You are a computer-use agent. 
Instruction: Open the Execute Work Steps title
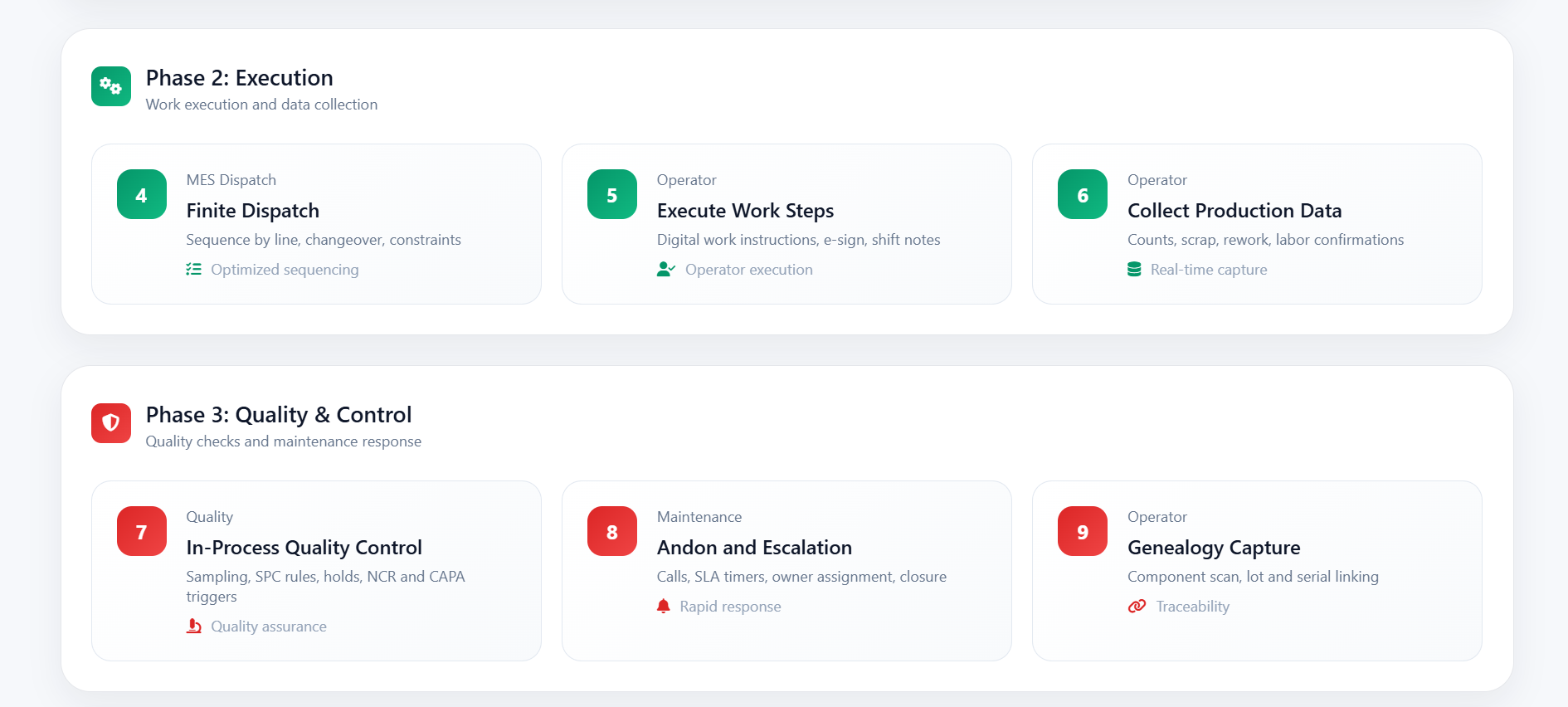[x=745, y=211]
